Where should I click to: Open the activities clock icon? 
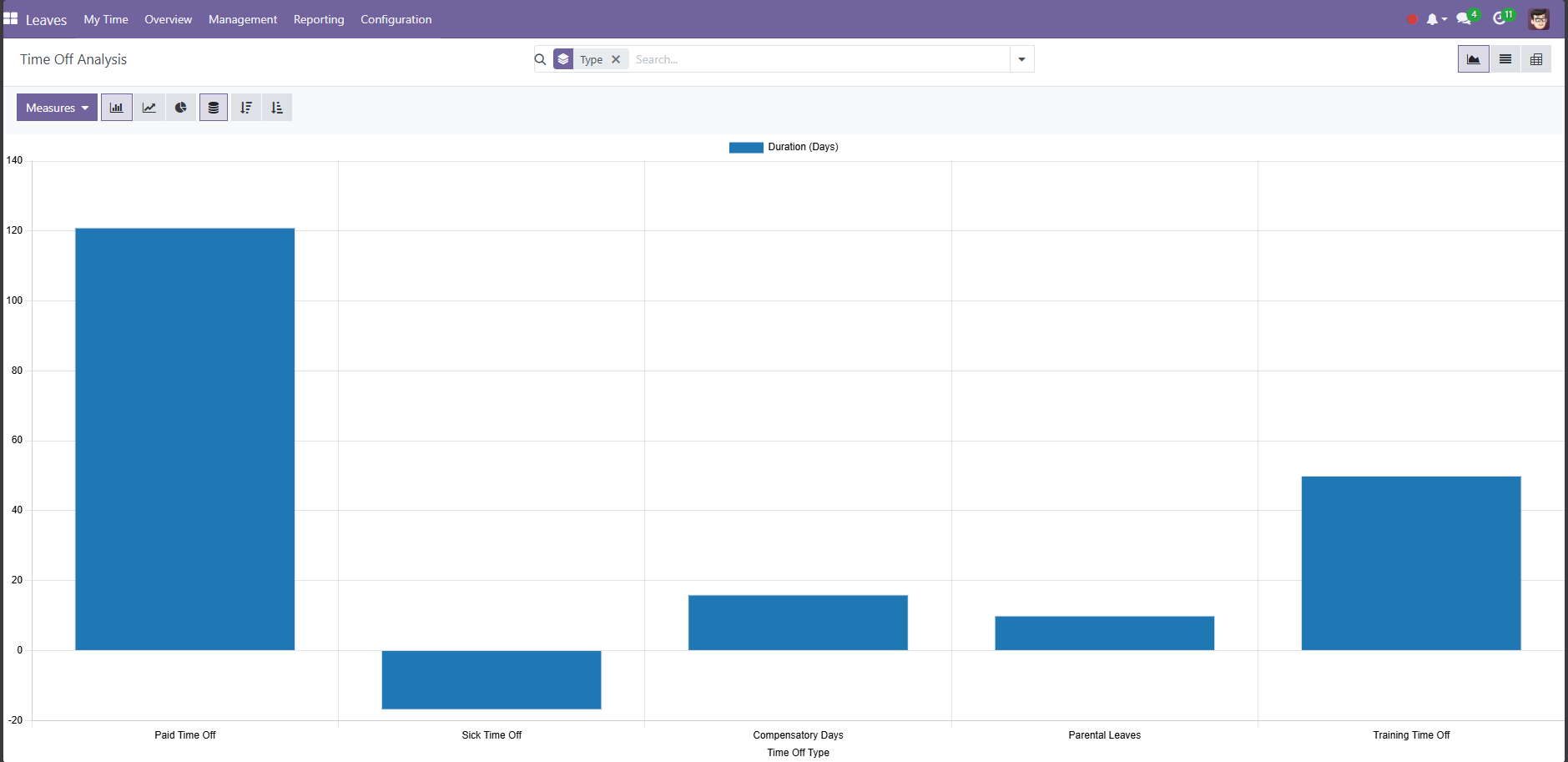pos(1500,18)
